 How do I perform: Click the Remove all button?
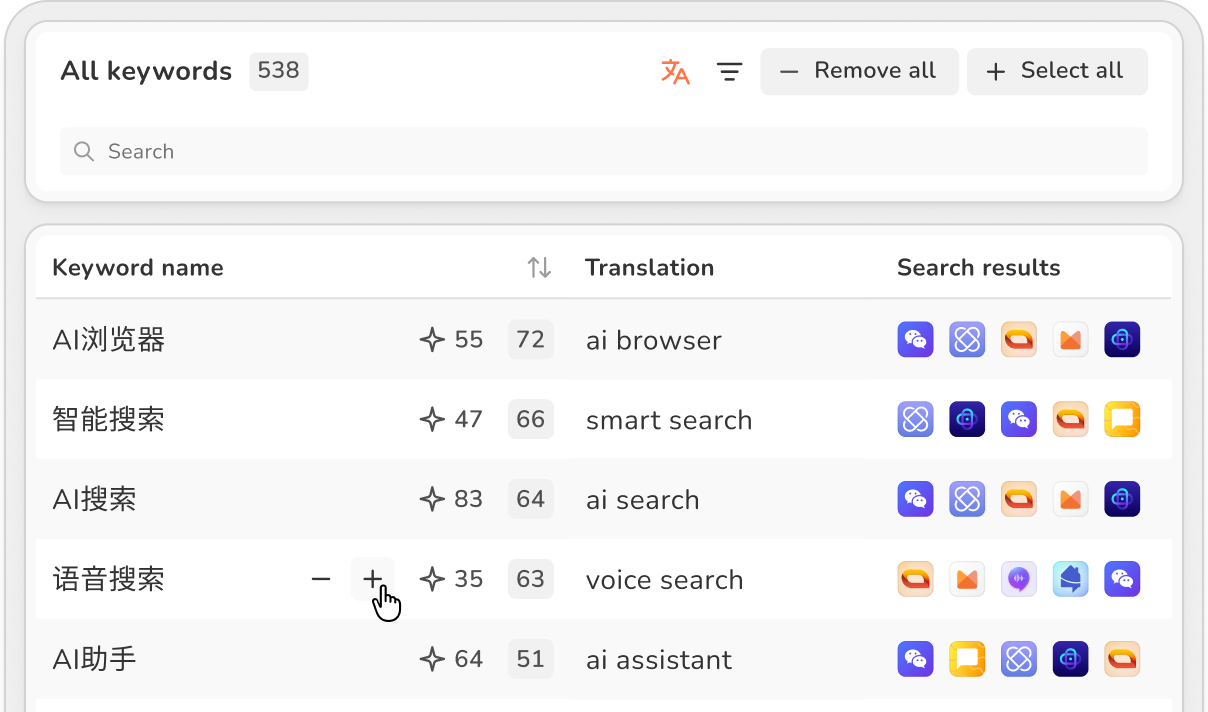pyautogui.click(x=859, y=71)
